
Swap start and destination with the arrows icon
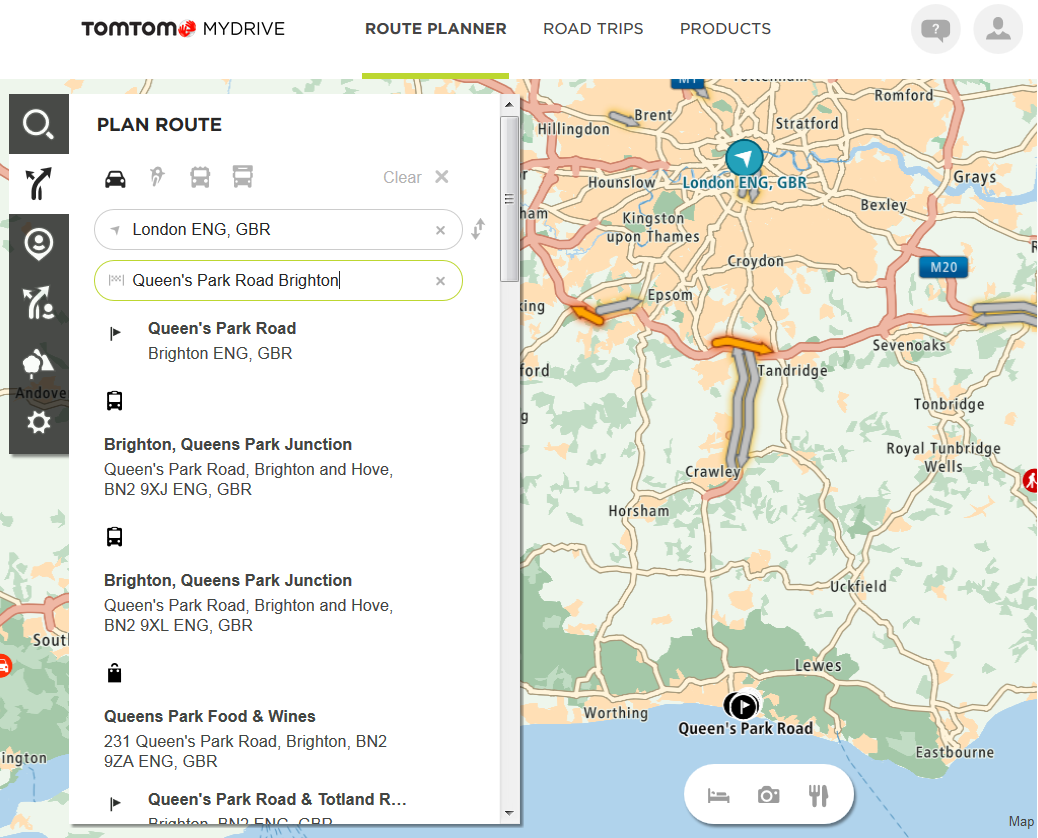[x=478, y=229]
